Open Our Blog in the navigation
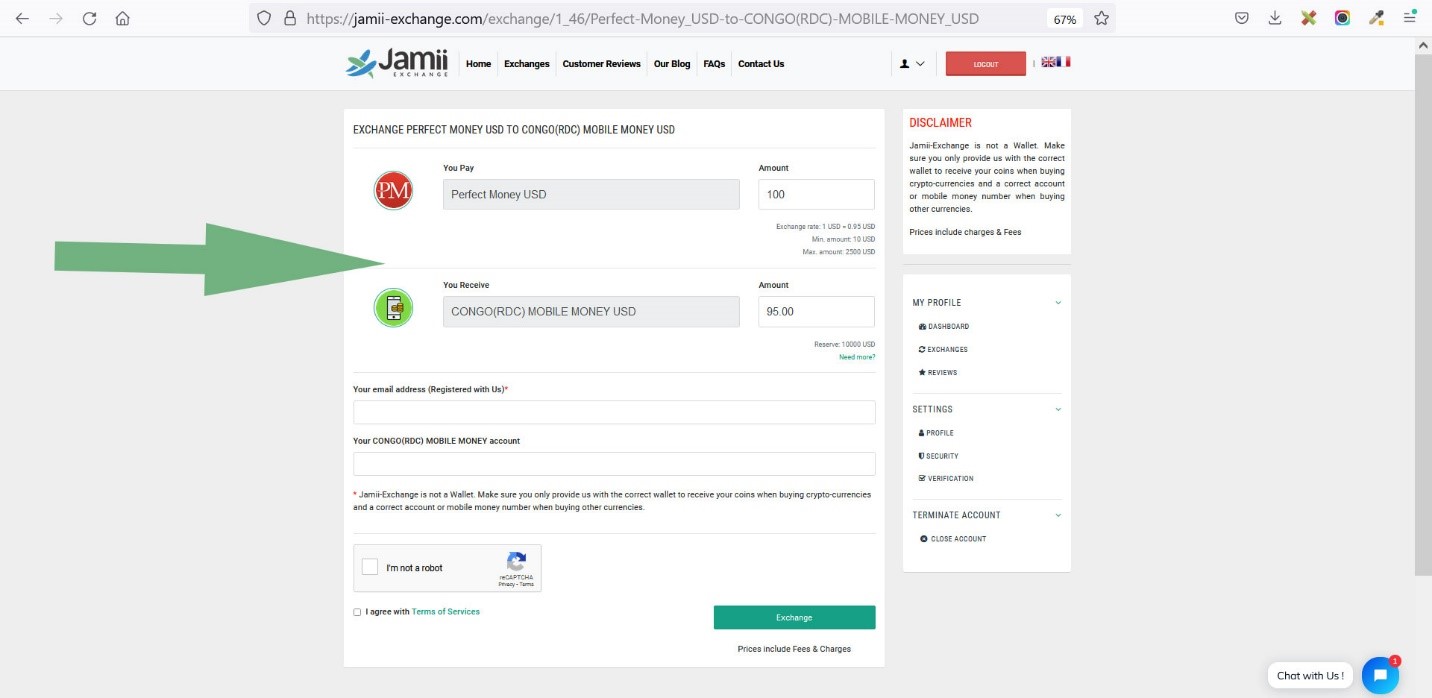The height and width of the screenshot is (698, 1432). tap(672, 64)
